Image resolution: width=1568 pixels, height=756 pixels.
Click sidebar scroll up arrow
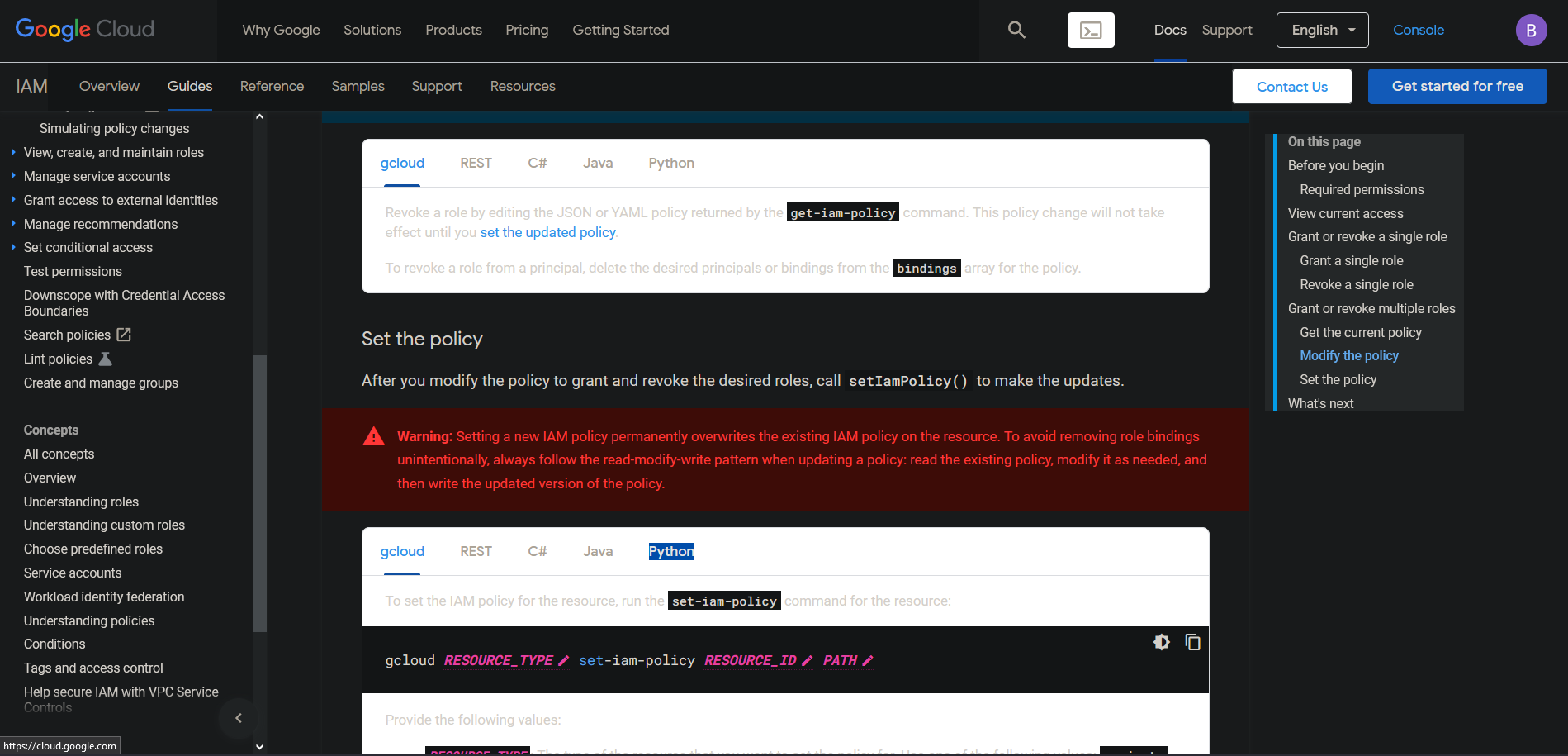[259, 117]
